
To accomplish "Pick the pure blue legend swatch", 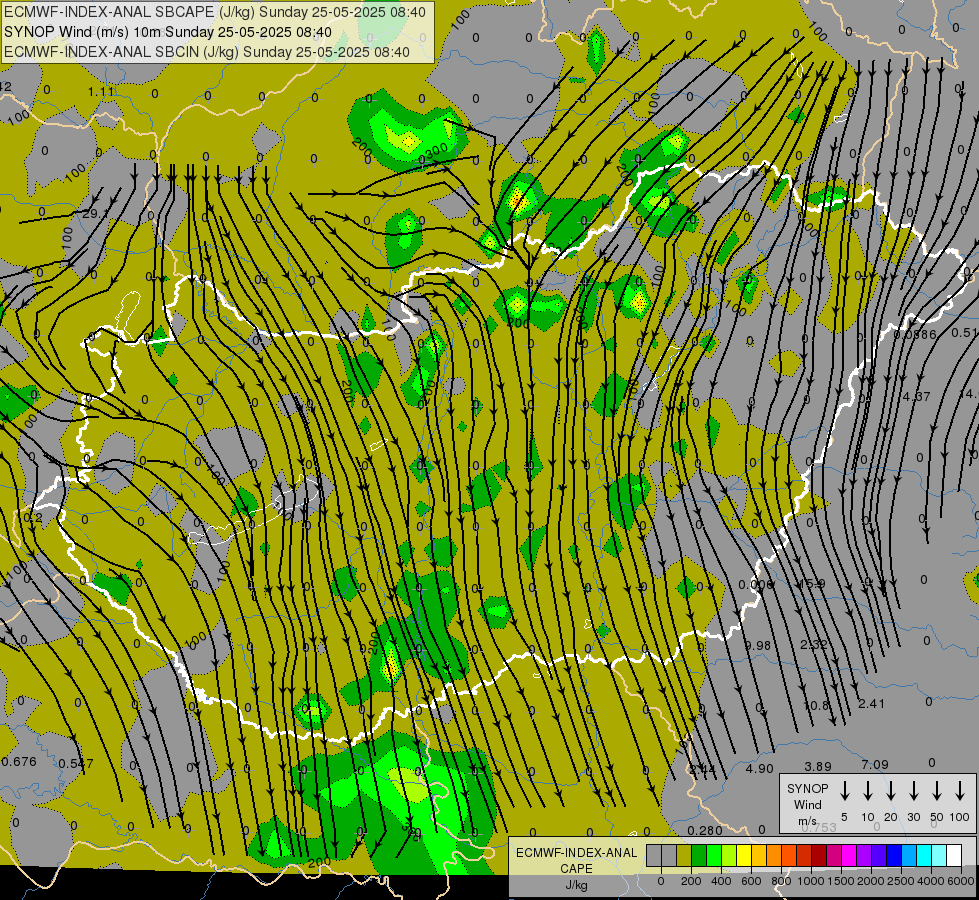I will pos(894,855).
